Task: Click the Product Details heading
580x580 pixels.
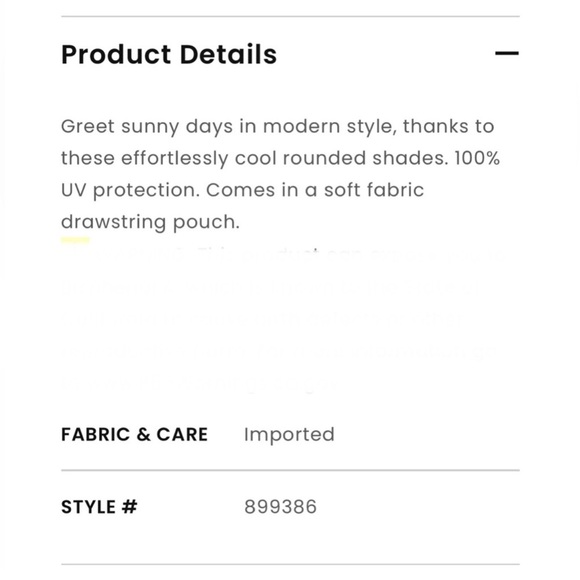Action: click(169, 54)
